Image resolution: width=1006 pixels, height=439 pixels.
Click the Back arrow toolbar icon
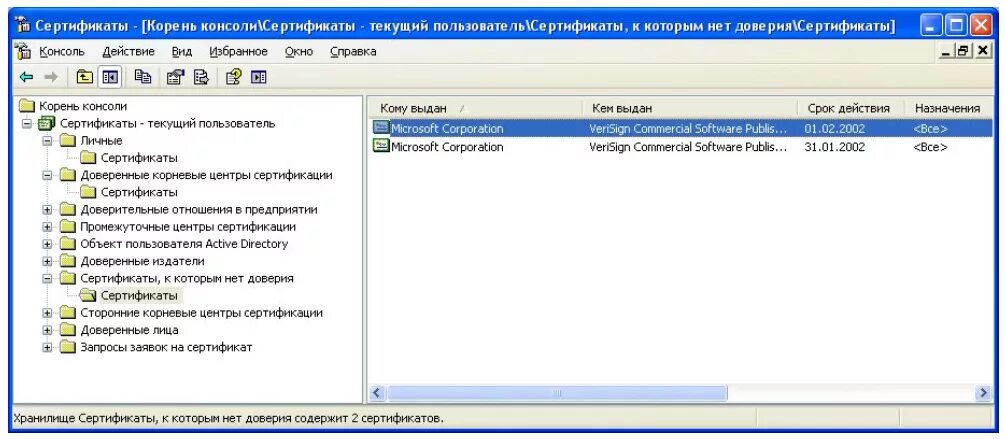pos(26,78)
